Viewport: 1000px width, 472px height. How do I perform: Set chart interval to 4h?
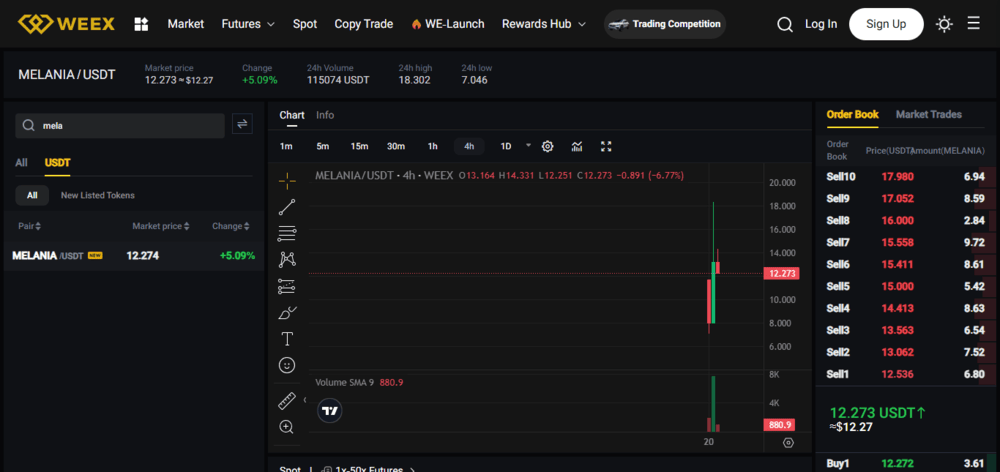coord(469,146)
